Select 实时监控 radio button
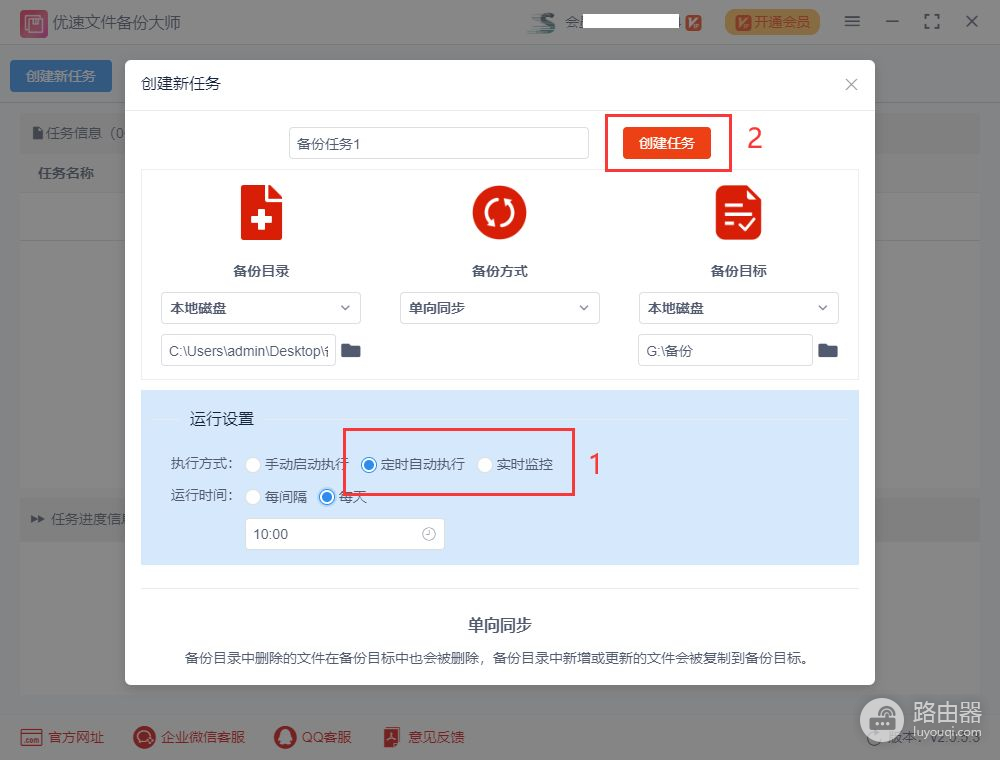This screenshot has height=760, width=1000. 485,465
